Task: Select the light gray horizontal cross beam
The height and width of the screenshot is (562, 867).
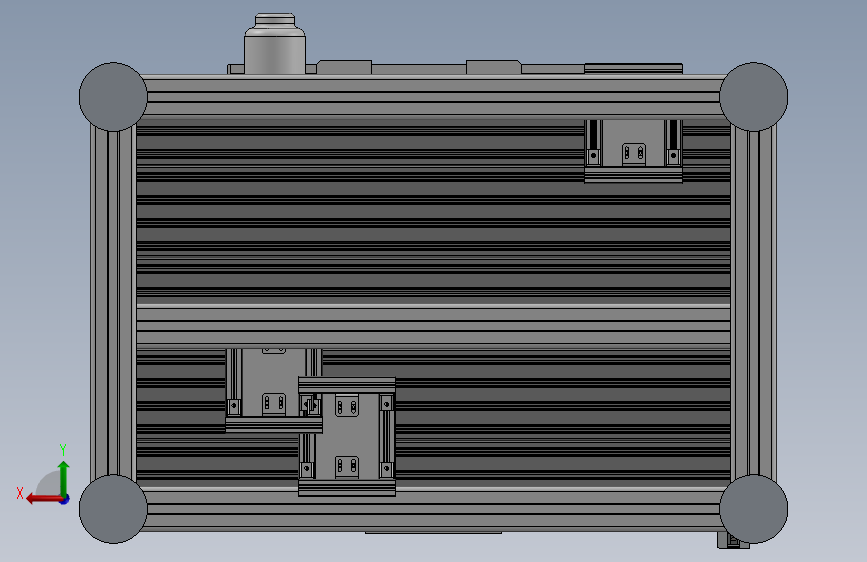Action: [x=434, y=325]
